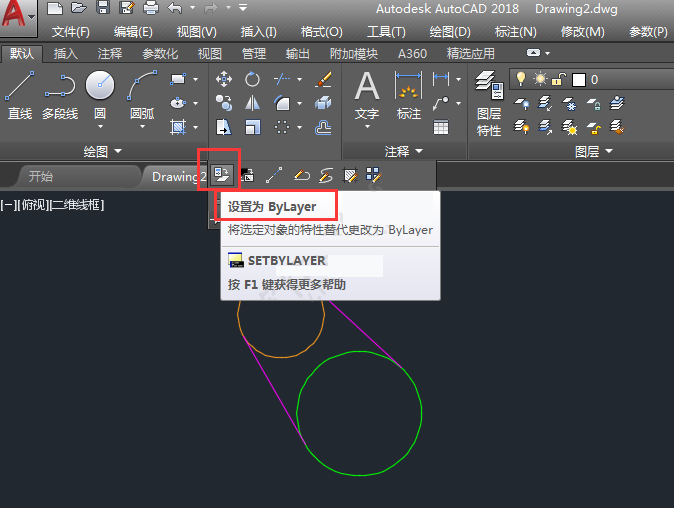Click the 2D wireframe (二维线框) visual style control
The width and height of the screenshot is (674, 508).
77,205
